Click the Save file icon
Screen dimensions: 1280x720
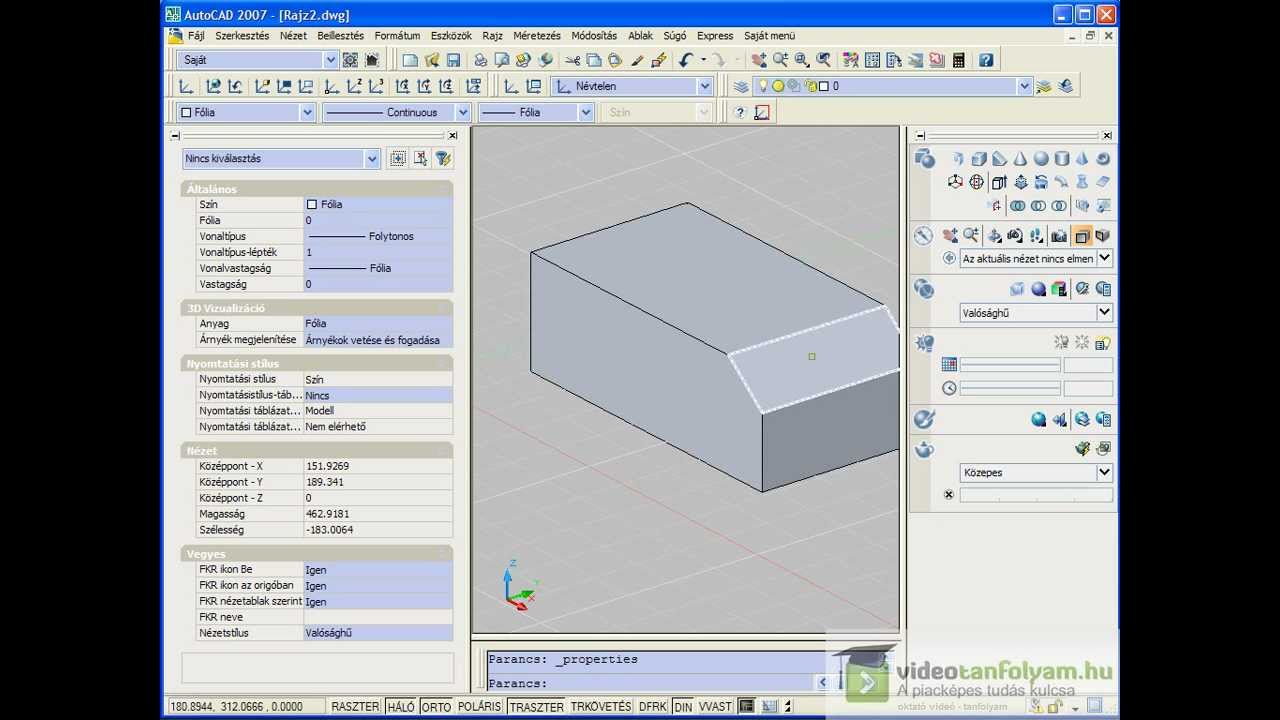[x=453, y=60]
